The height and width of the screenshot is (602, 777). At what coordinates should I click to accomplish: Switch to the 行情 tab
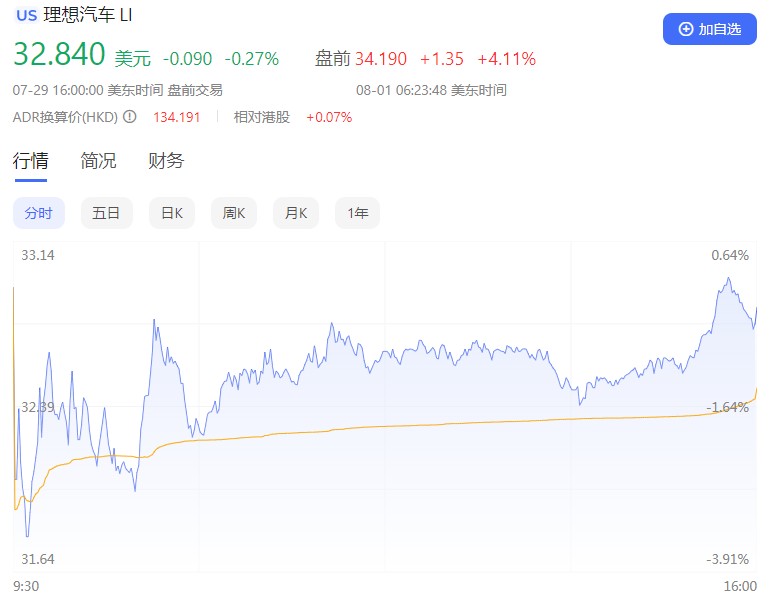[31, 161]
